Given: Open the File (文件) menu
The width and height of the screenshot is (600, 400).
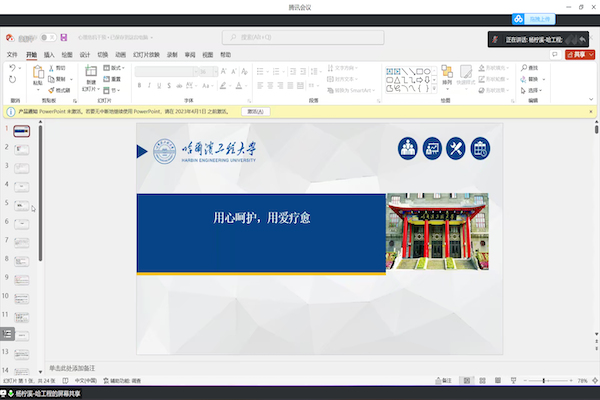Looking at the screenshot, I should click(x=12, y=54).
